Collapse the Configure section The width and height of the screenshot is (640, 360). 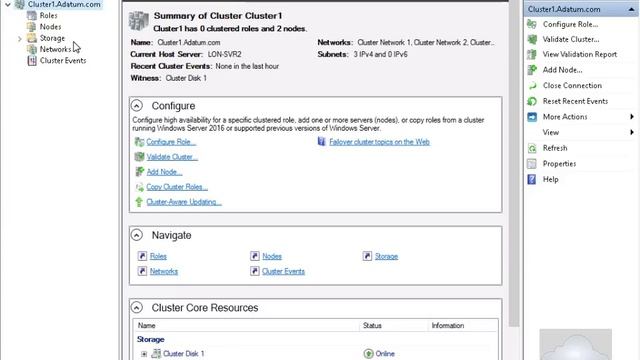click(x=137, y=106)
